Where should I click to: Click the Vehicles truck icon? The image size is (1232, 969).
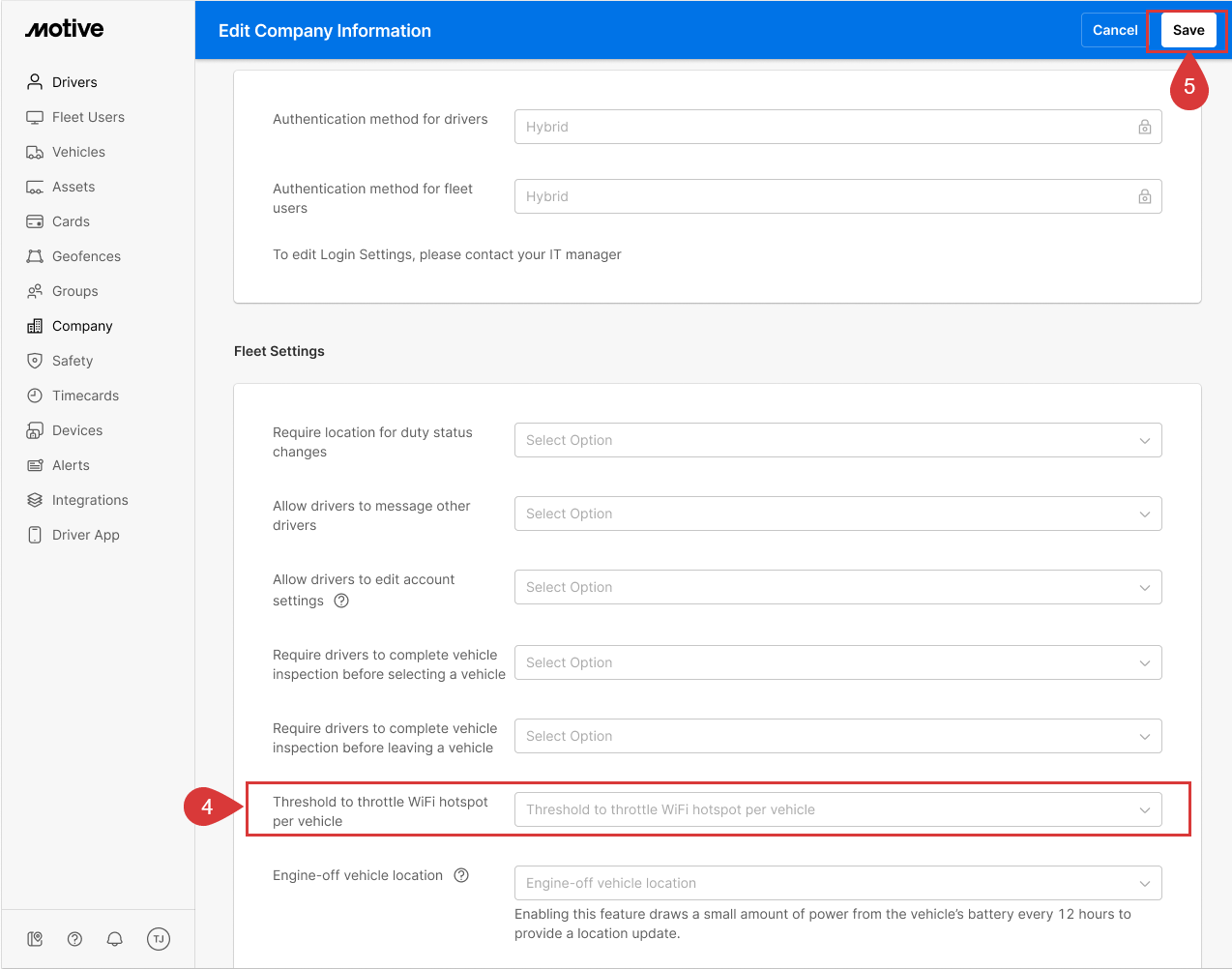tap(35, 152)
